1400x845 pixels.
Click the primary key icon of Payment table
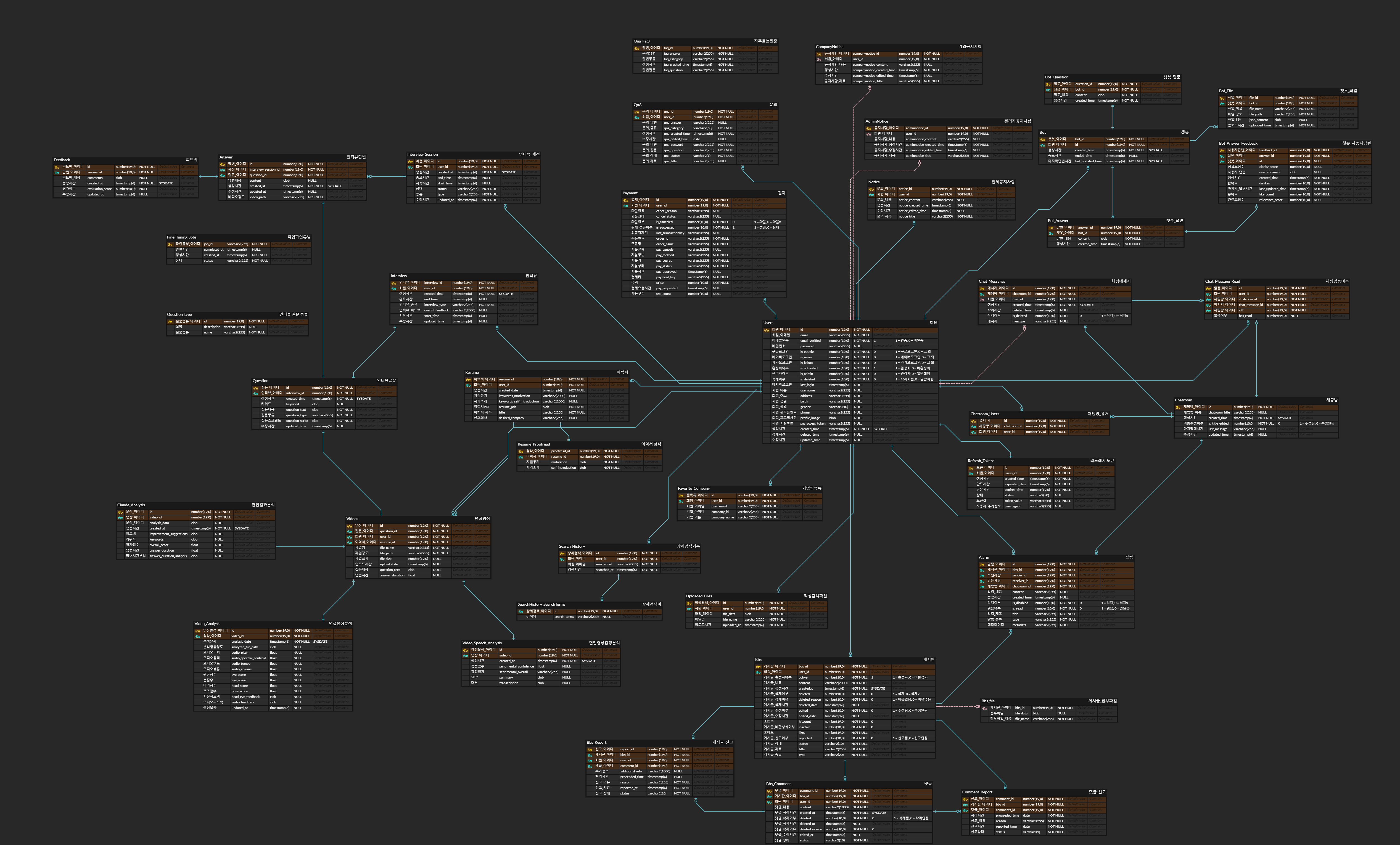[625, 200]
